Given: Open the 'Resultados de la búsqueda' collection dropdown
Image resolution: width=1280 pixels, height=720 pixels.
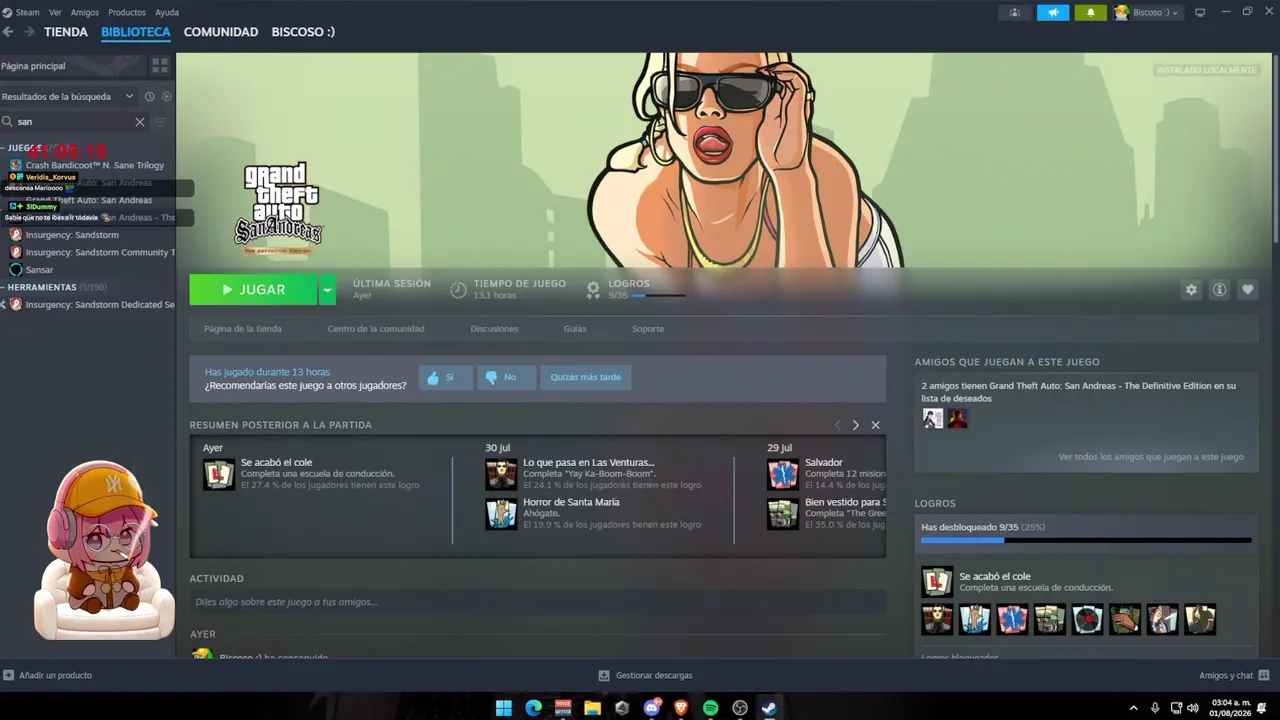Looking at the screenshot, I should coord(67,97).
